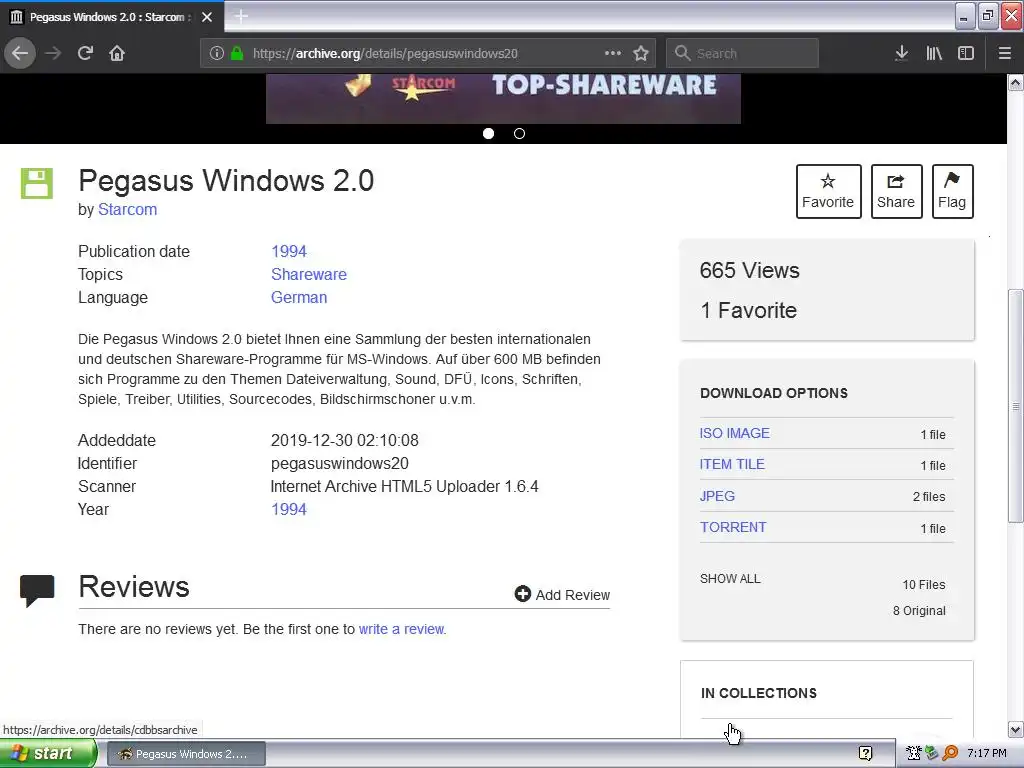Image resolution: width=1024 pixels, height=768 pixels.
Task: Click the Pegasus Windows 2.0 title heading
Action: [x=226, y=180]
